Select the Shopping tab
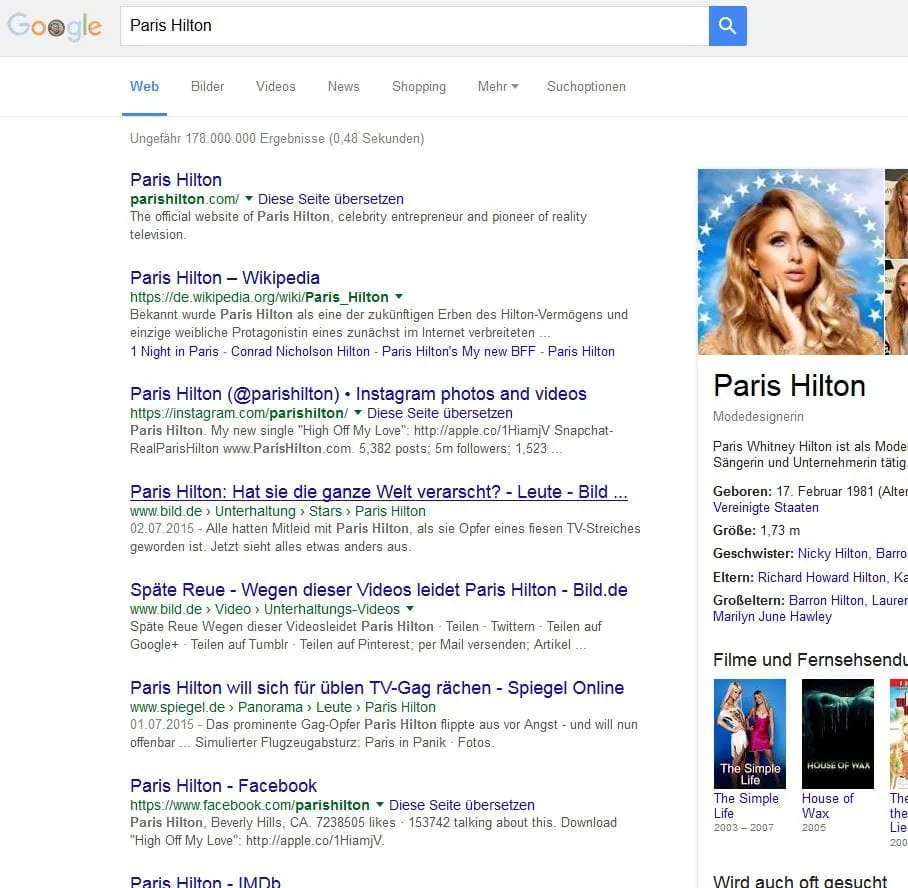 (x=418, y=87)
